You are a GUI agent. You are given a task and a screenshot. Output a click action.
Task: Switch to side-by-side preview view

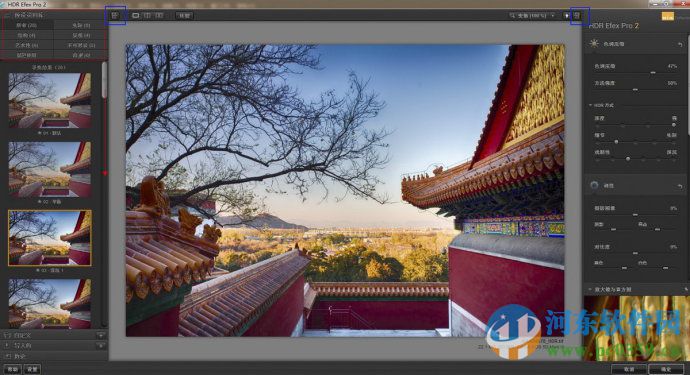[x=159, y=15]
